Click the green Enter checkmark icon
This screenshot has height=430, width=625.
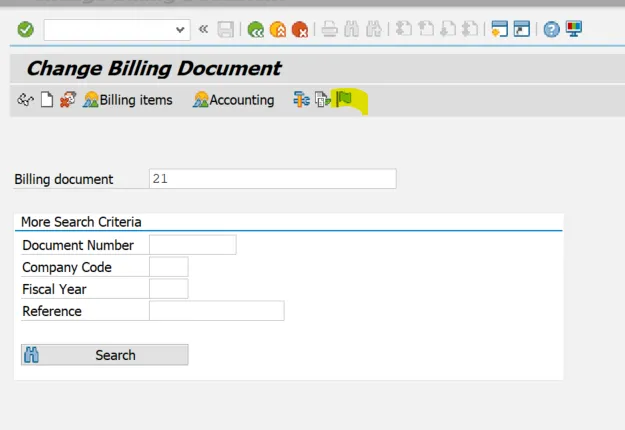[26, 29]
